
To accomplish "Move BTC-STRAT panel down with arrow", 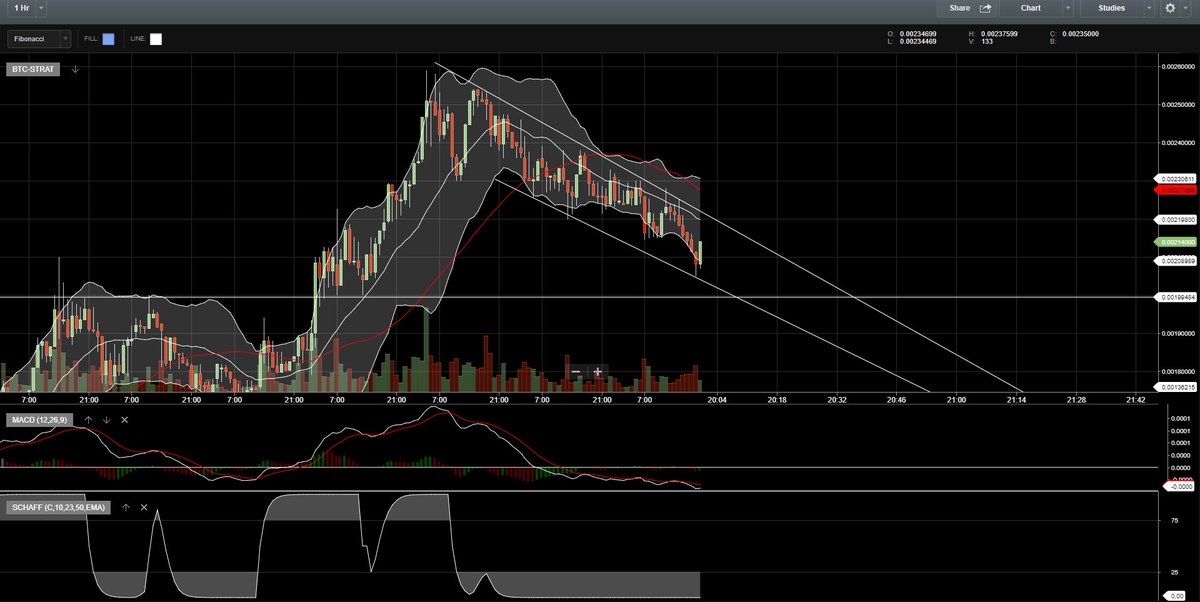I will tap(75, 69).
